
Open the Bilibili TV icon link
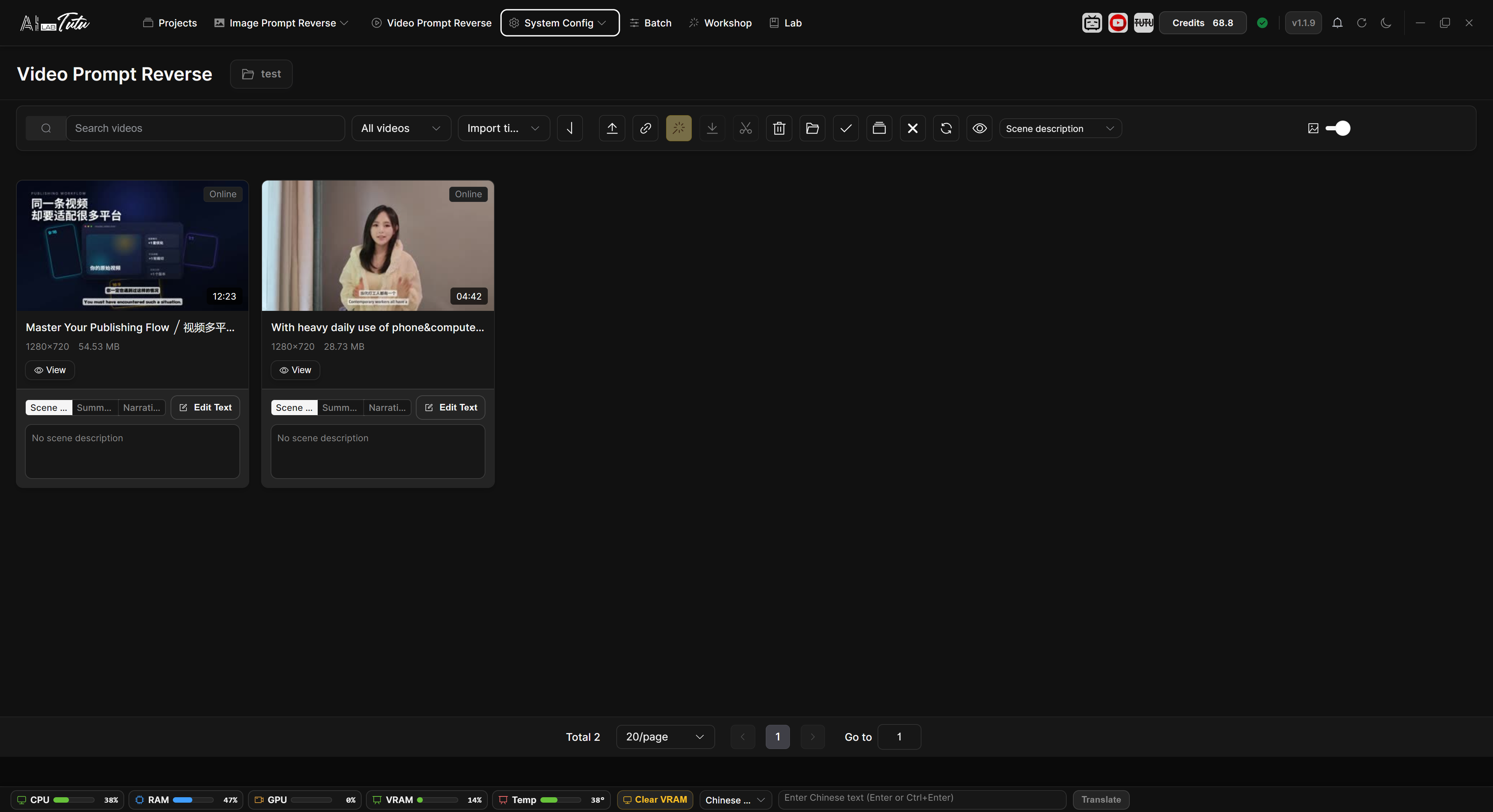(1092, 23)
